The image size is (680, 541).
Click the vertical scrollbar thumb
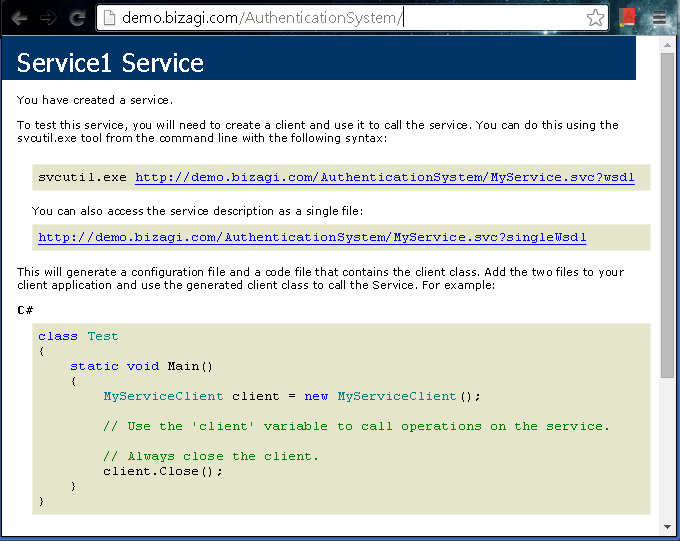pyautogui.click(x=667, y=215)
